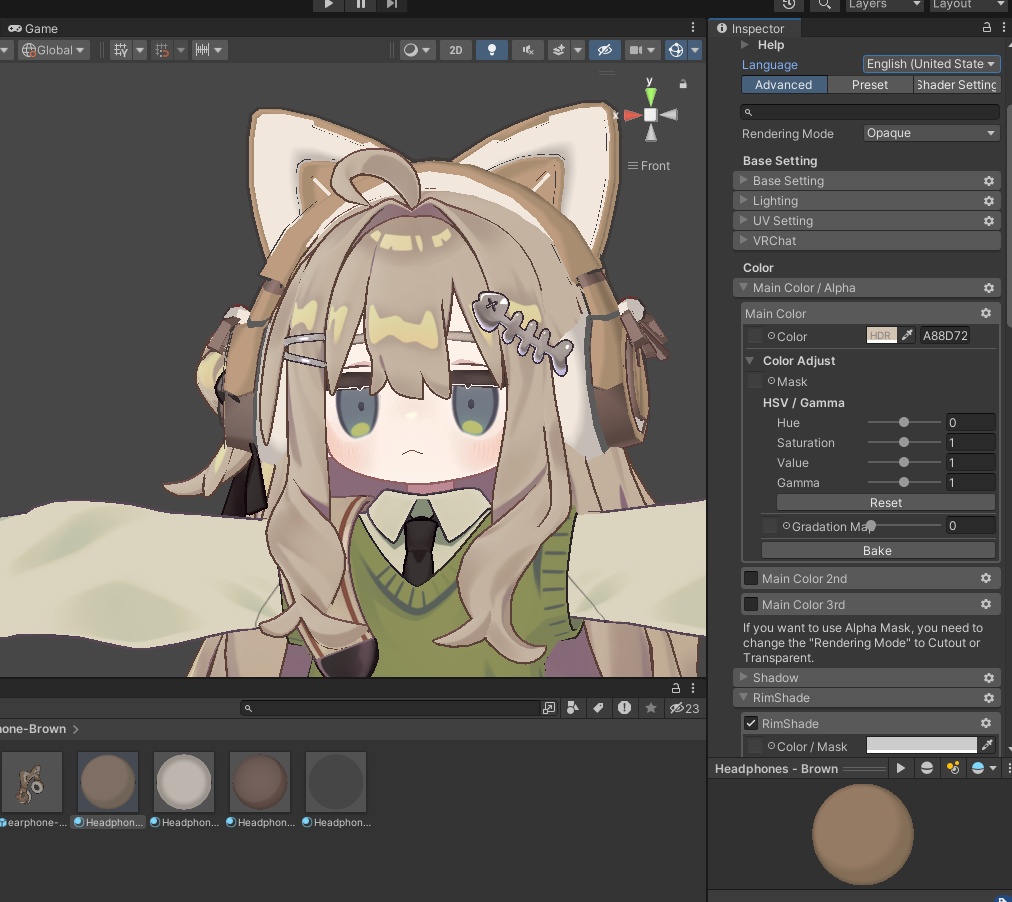Select the Advanced tab
1012x902 pixels.
pos(784,85)
